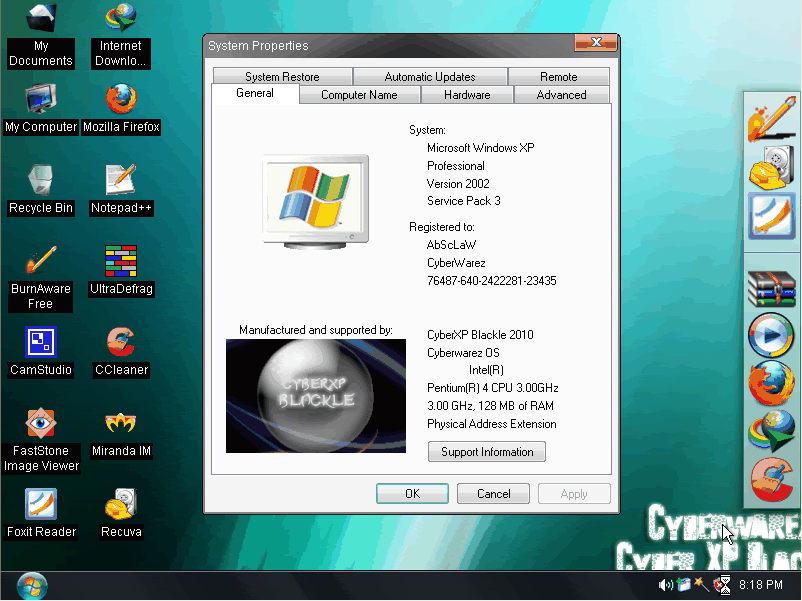Select the Recuva desktop icon
Screen dimensions: 802x601
[121, 514]
